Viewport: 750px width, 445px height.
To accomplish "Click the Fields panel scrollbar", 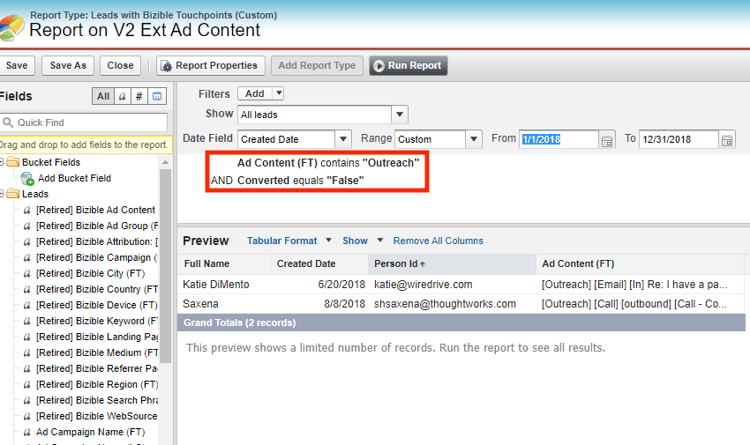I will coord(165,266).
